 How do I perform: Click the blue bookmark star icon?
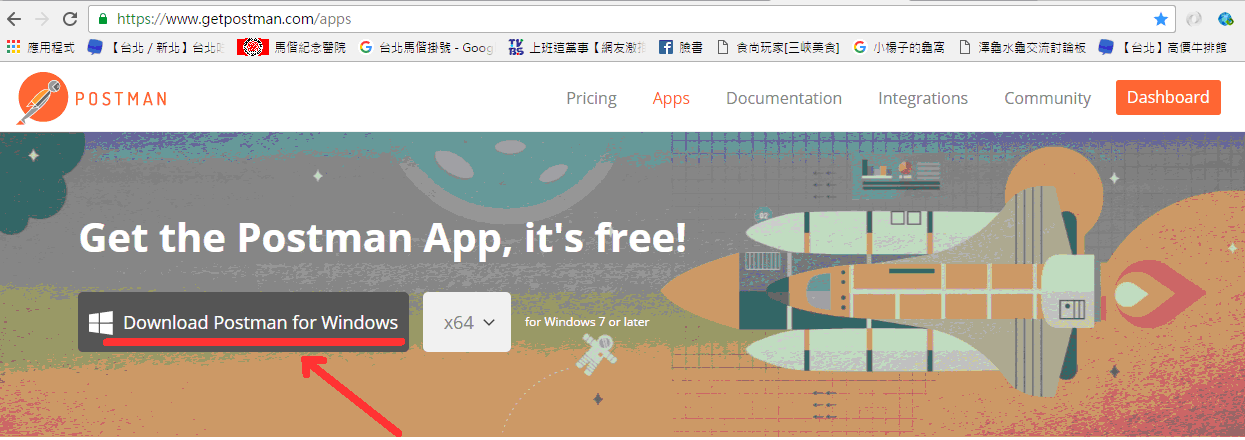(1160, 19)
